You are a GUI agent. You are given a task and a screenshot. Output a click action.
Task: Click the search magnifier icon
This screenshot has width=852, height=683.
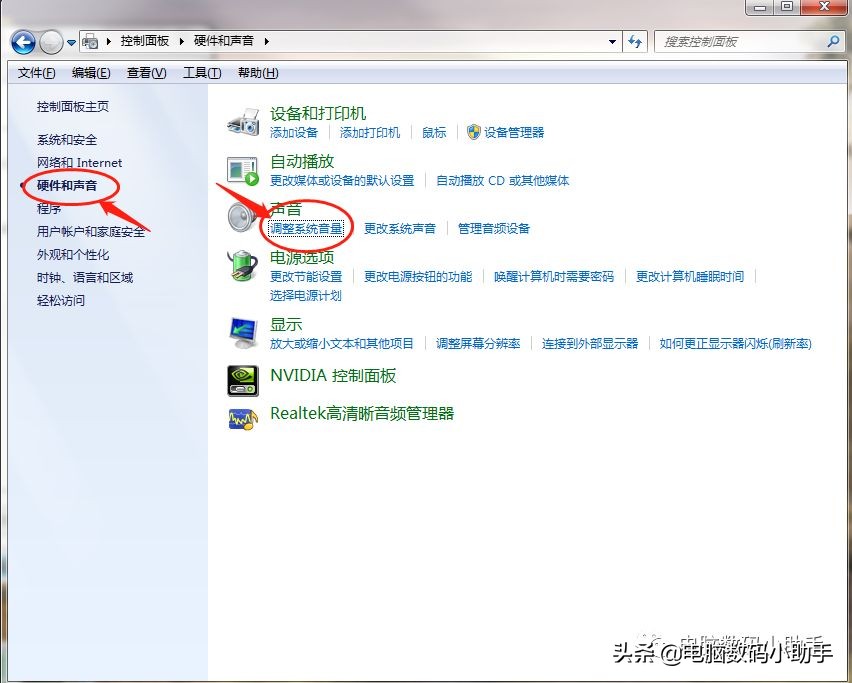pyautogui.click(x=832, y=41)
